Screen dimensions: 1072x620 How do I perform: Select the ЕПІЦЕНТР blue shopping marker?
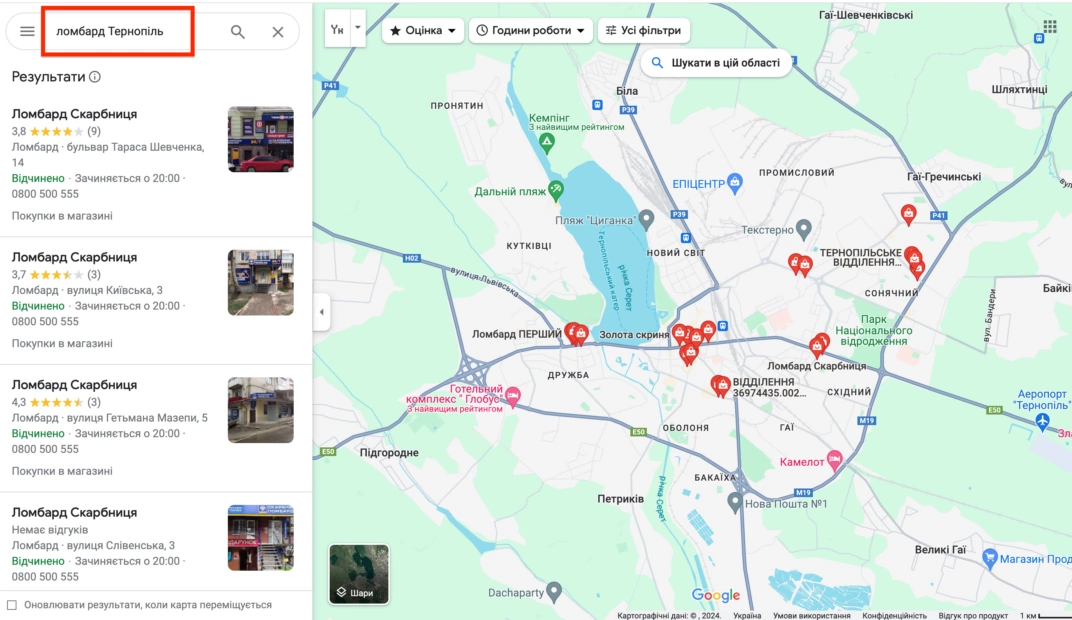(x=735, y=183)
